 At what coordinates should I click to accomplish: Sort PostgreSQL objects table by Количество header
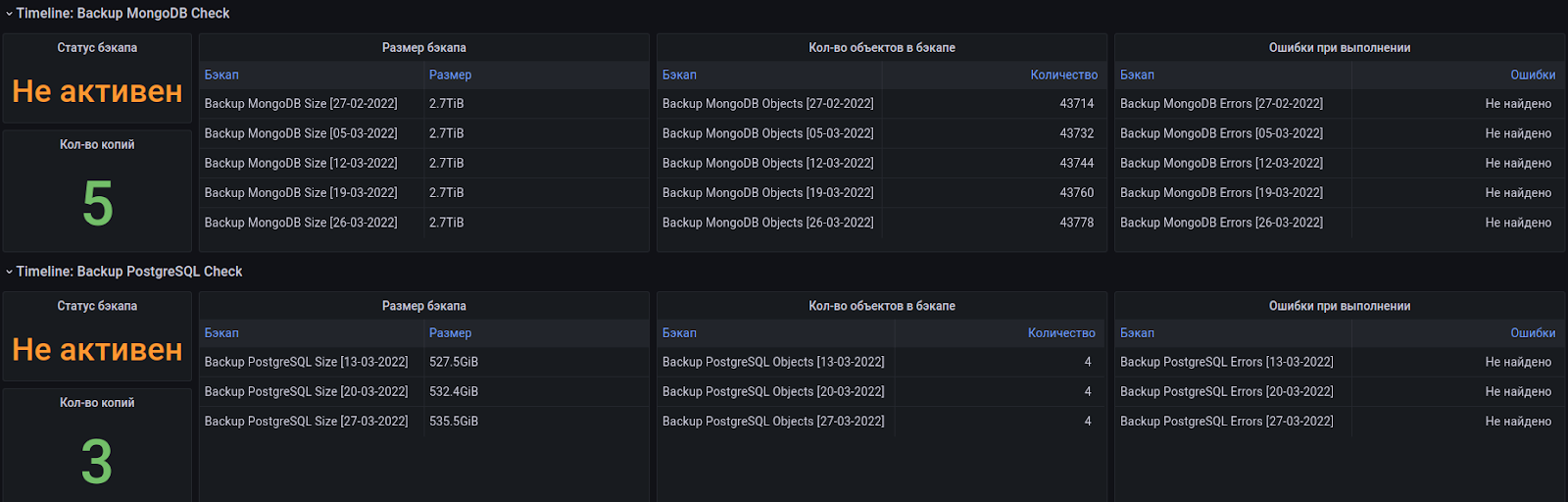pyautogui.click(x=1061, y=333)
